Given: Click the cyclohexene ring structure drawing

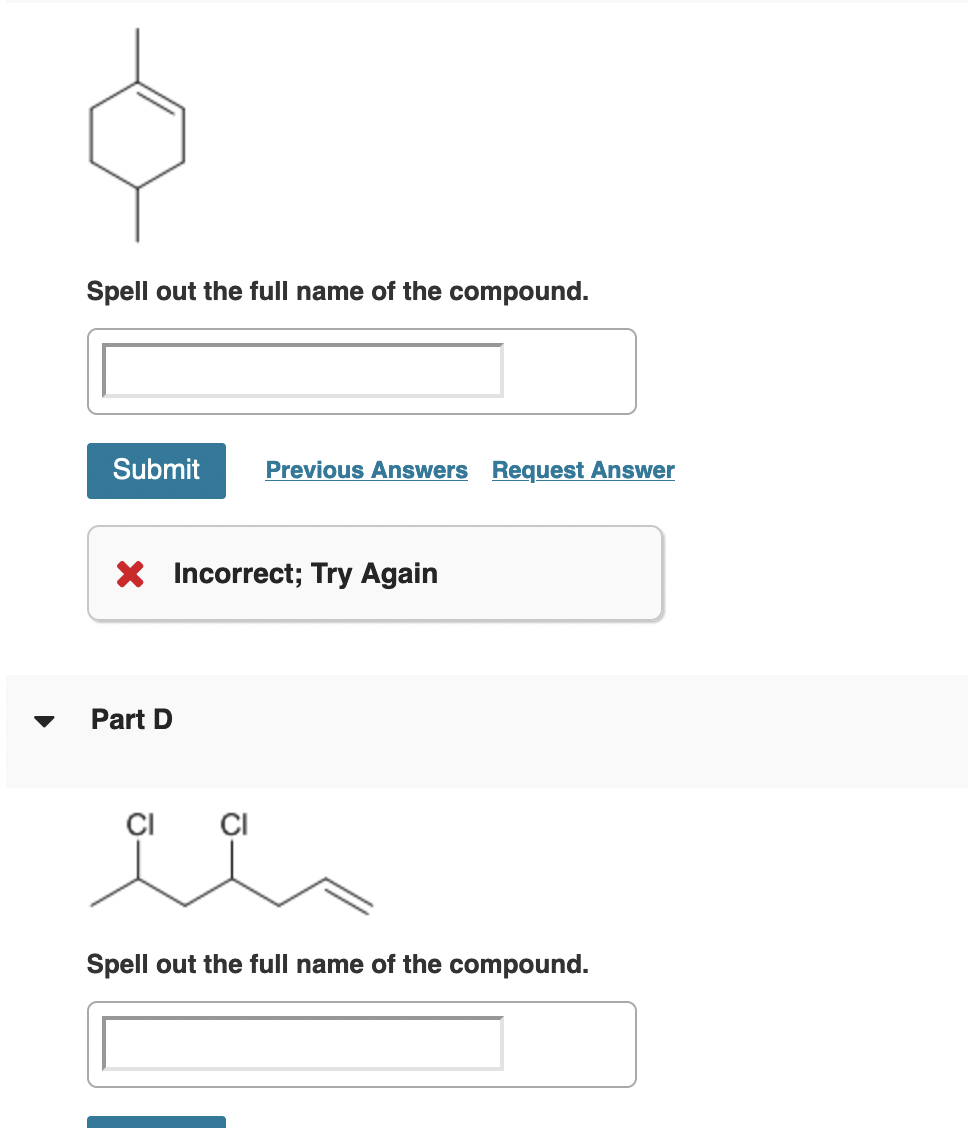Looking at the screenshot, I should pos(137,137).
